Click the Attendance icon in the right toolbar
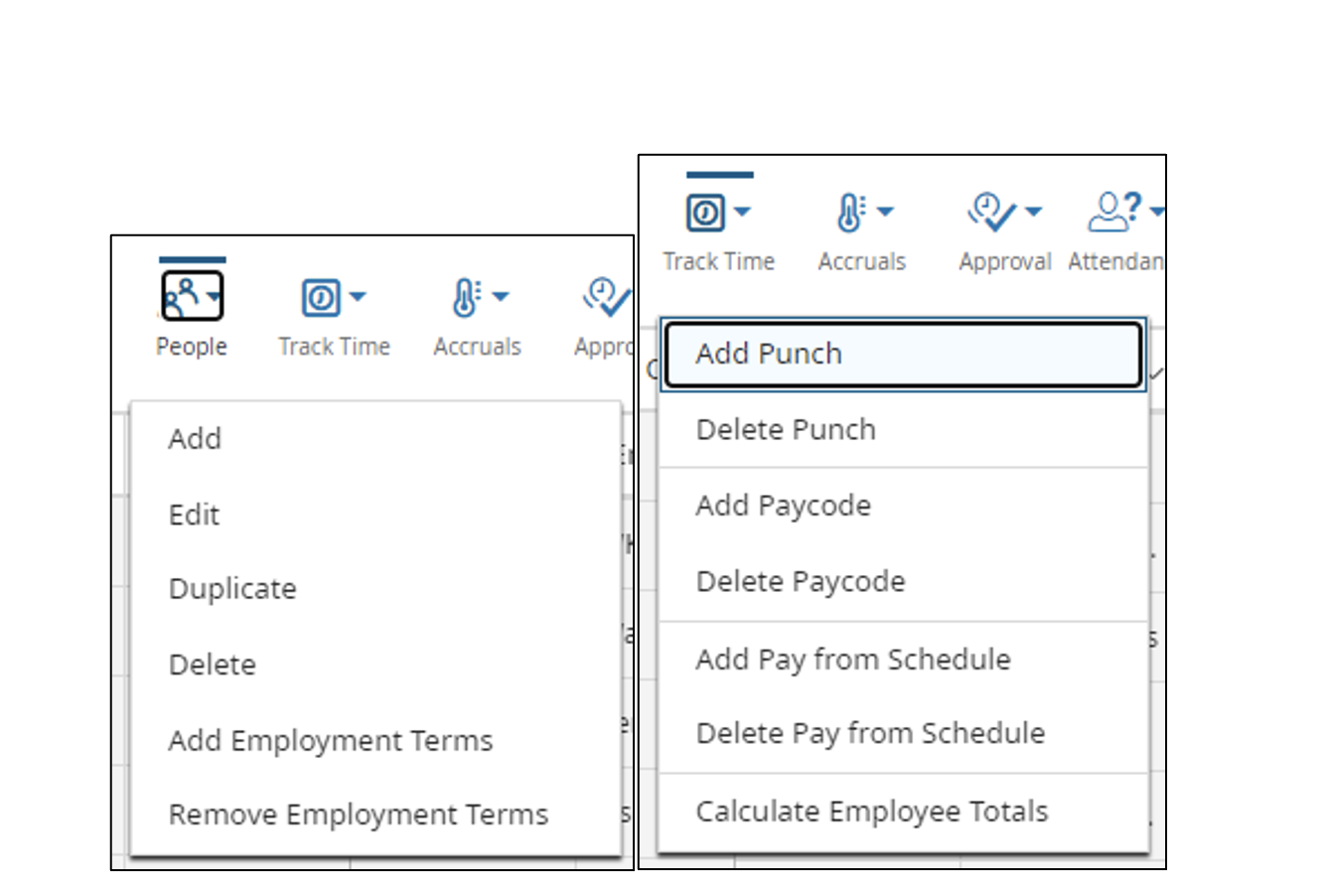This screenshot has height=896, width=1333. coord(1110,210)
